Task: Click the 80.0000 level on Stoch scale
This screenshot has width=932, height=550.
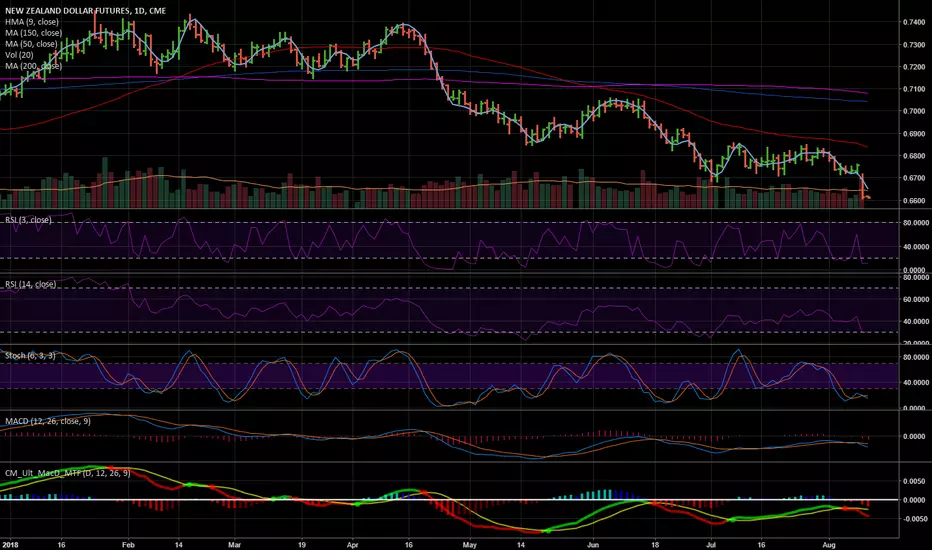Action: 915,357
